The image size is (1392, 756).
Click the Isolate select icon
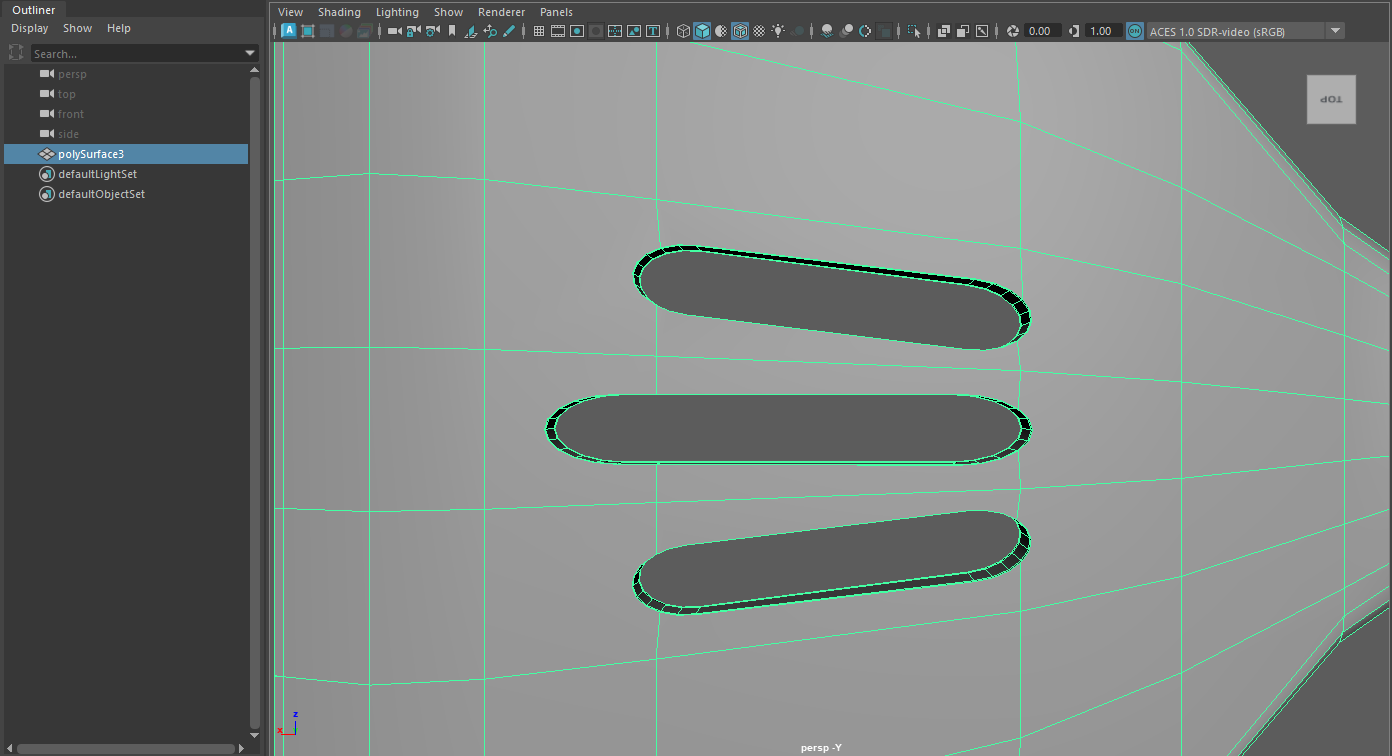(x=913, y=31)
